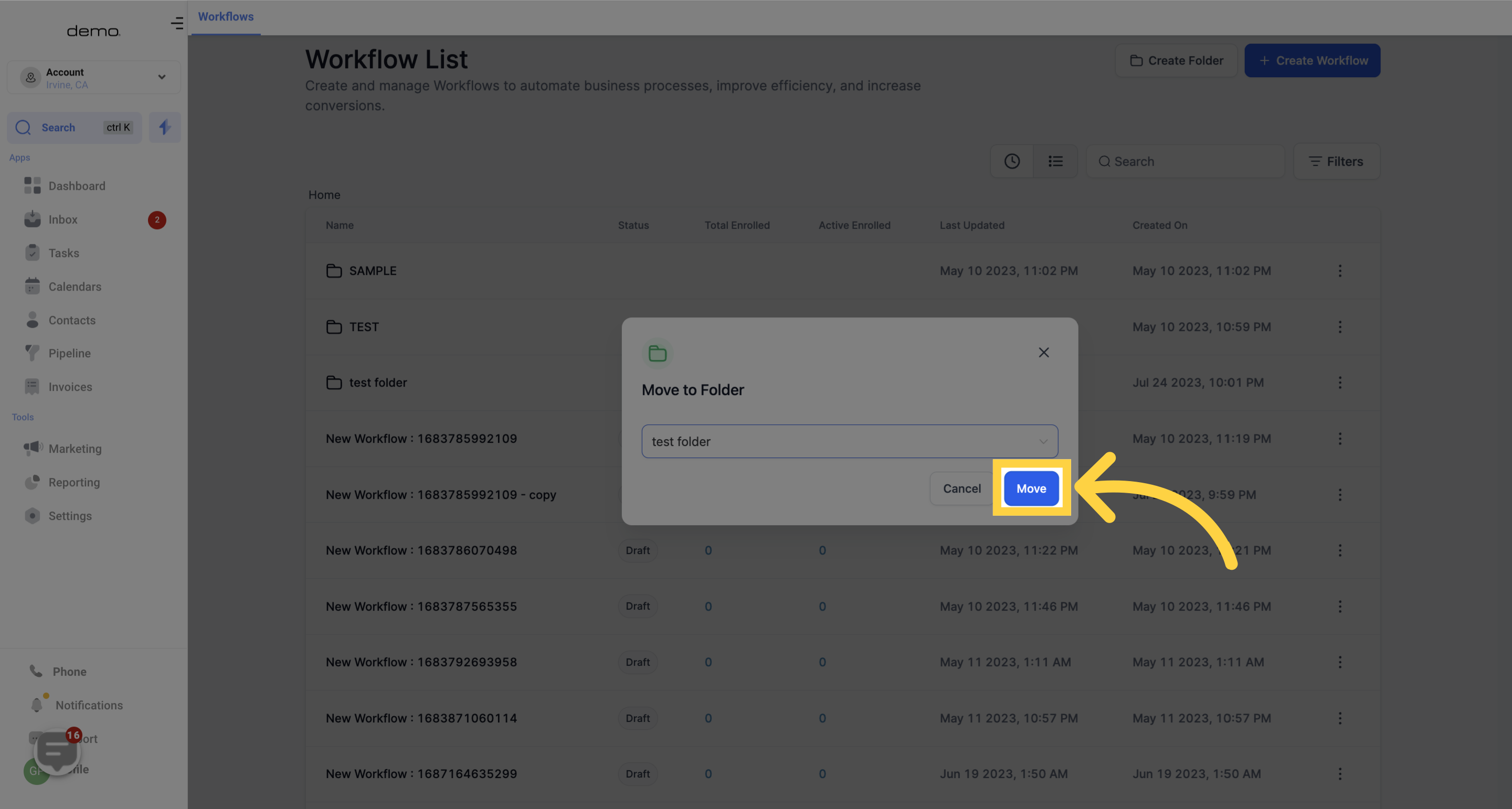Open the test folder dropdown in dialog
1512x809 pixels.
pos(849,441)
